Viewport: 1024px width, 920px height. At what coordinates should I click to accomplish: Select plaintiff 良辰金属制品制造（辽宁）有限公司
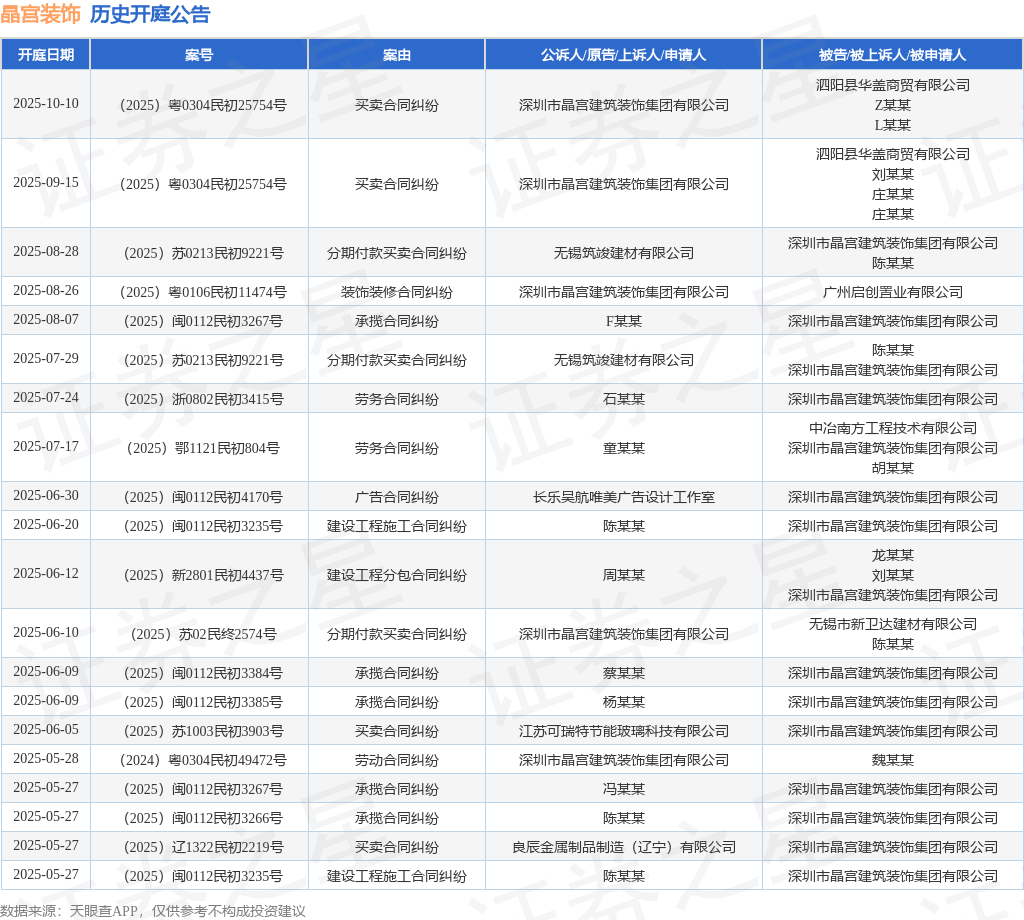[x=624, y=848]
